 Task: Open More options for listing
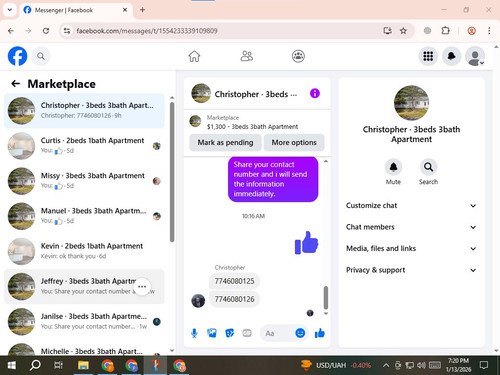coord(294,143)
